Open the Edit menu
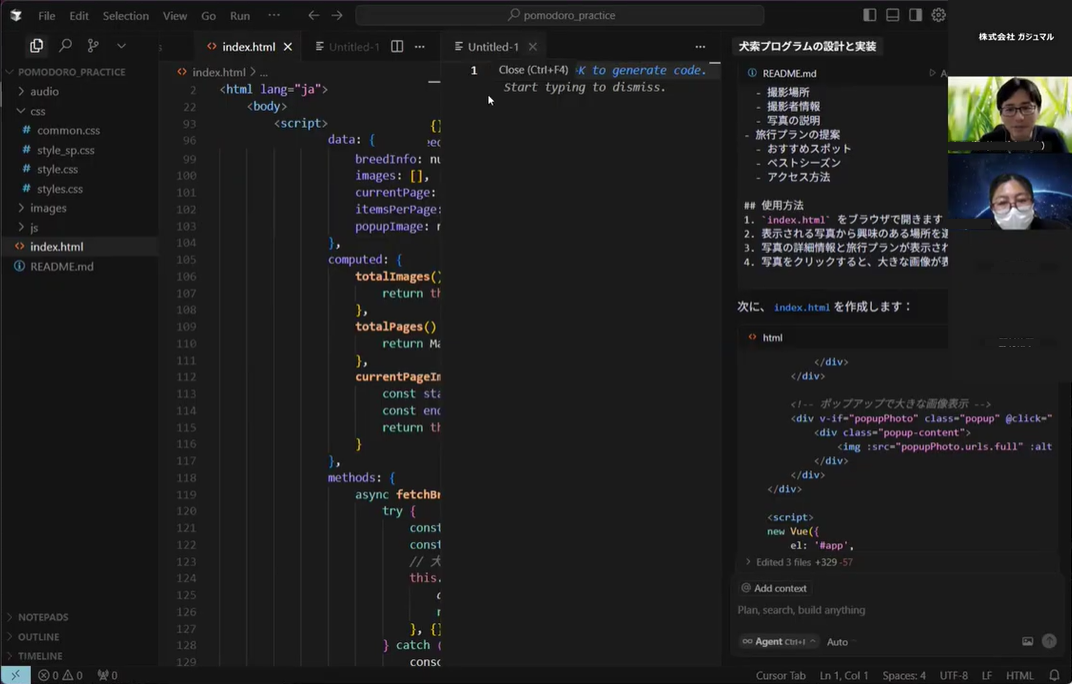Screen dimensions: 1072x684 [79, 15]
